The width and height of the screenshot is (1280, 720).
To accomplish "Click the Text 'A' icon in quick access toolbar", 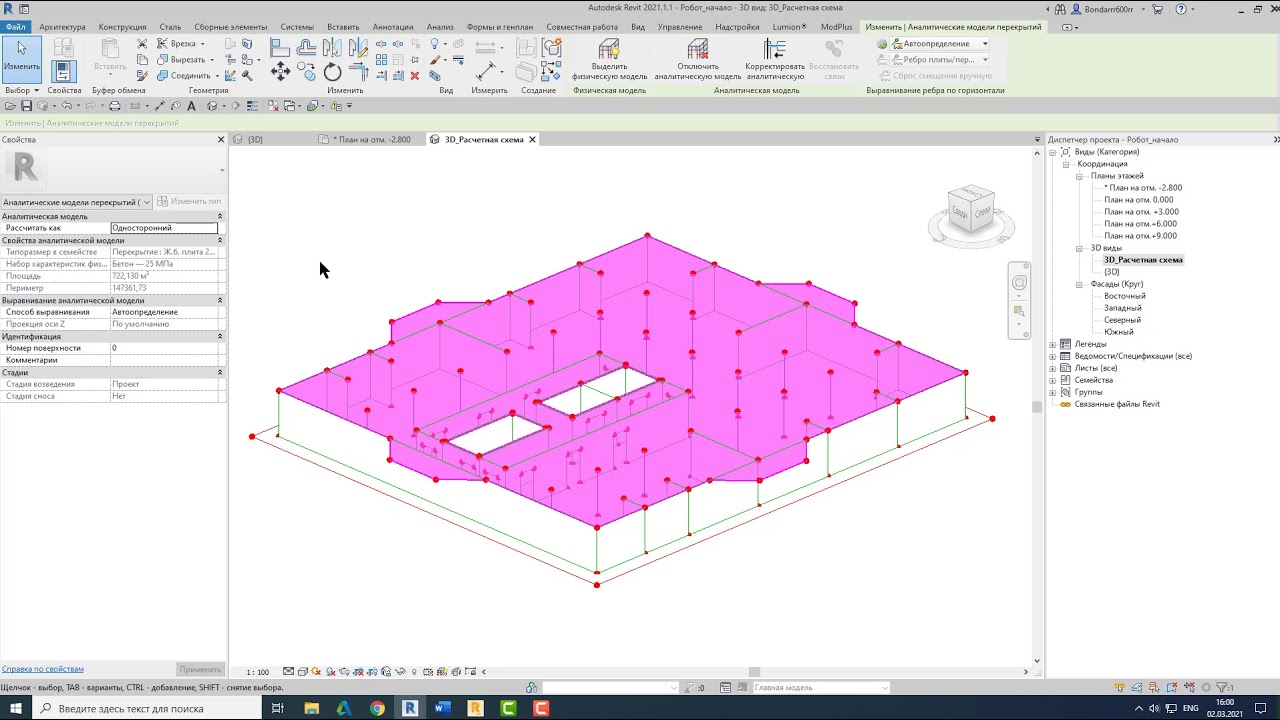I will click(x=191, y=106).
